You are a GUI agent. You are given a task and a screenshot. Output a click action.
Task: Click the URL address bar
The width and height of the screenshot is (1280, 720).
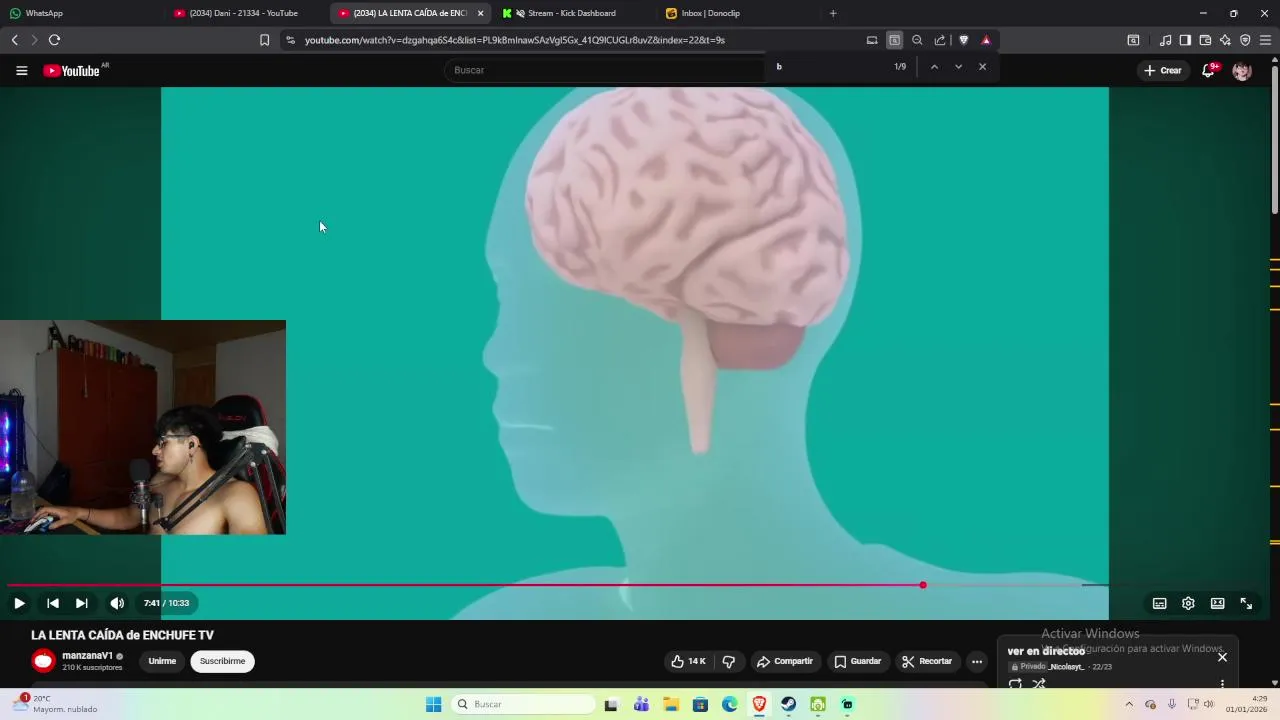580,40
